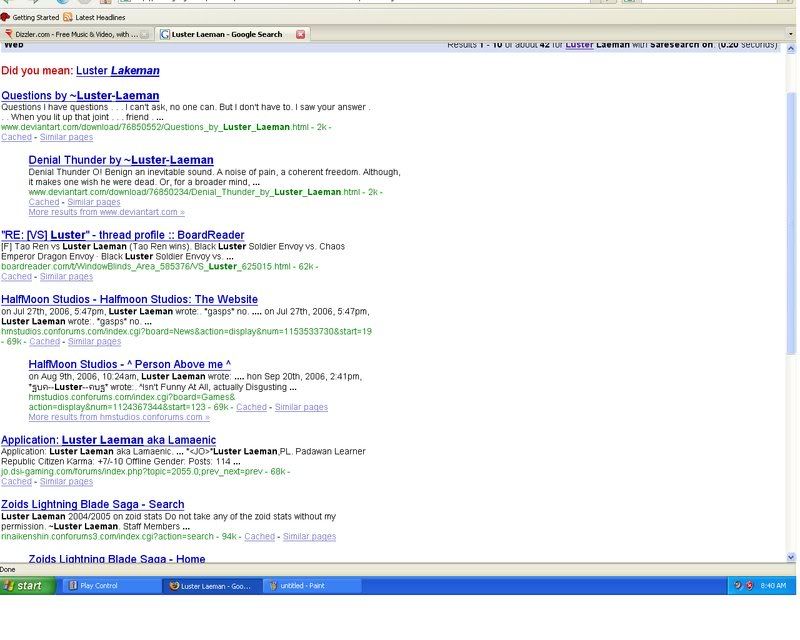Open HalfMoon Studios - Person Above me result
The height and width of the screenshot is (640, 800).
pyautogui.click(x=130, y=364)
